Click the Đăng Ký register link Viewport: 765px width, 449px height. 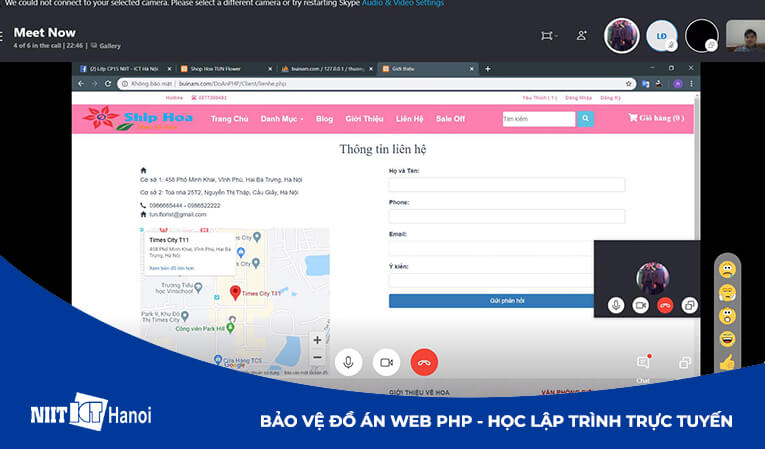tap(610, 98)
